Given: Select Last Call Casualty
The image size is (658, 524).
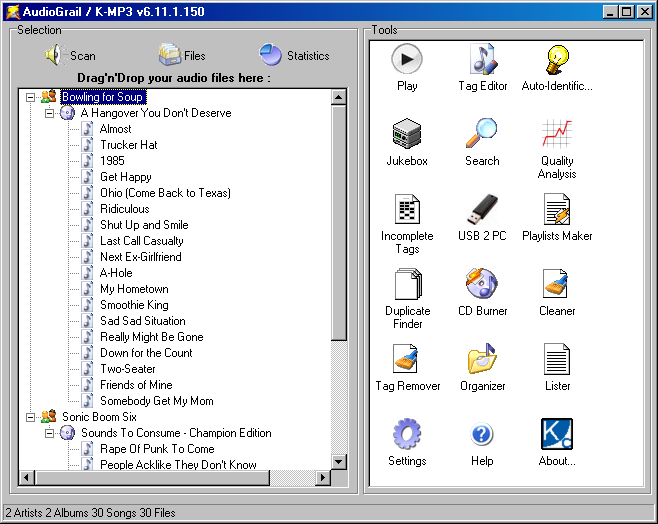Looking at the screenshot, I should coord(141,241).
